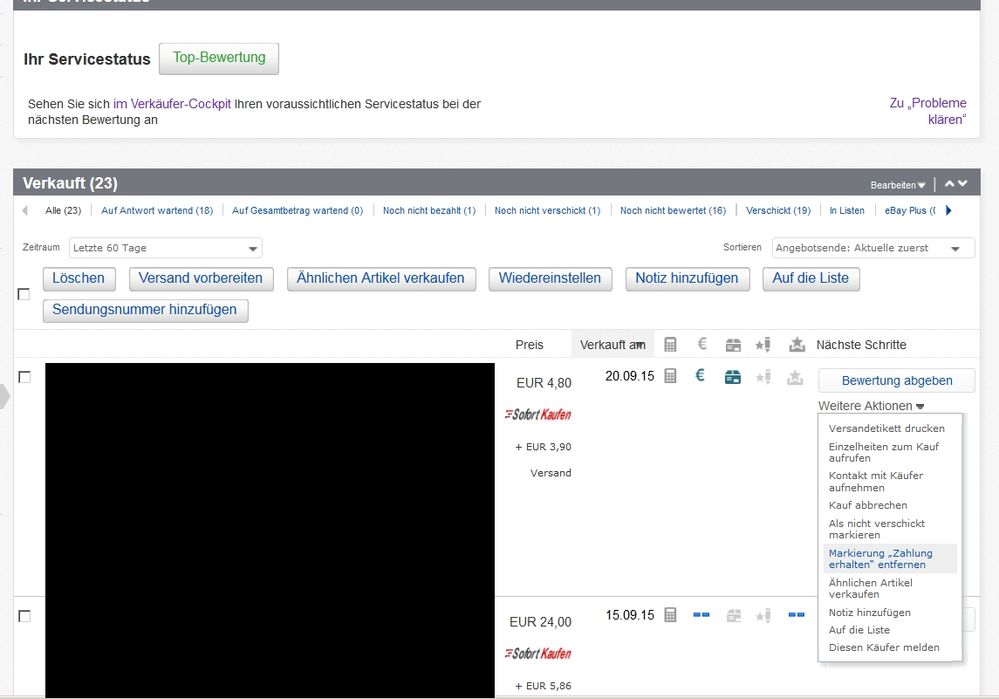Image resolution: width=999 pixels, height=699 pixels.
Task: Tick the select-all checkbox beside Löschen
Action: pyautogui.click(x=24, y=294)
